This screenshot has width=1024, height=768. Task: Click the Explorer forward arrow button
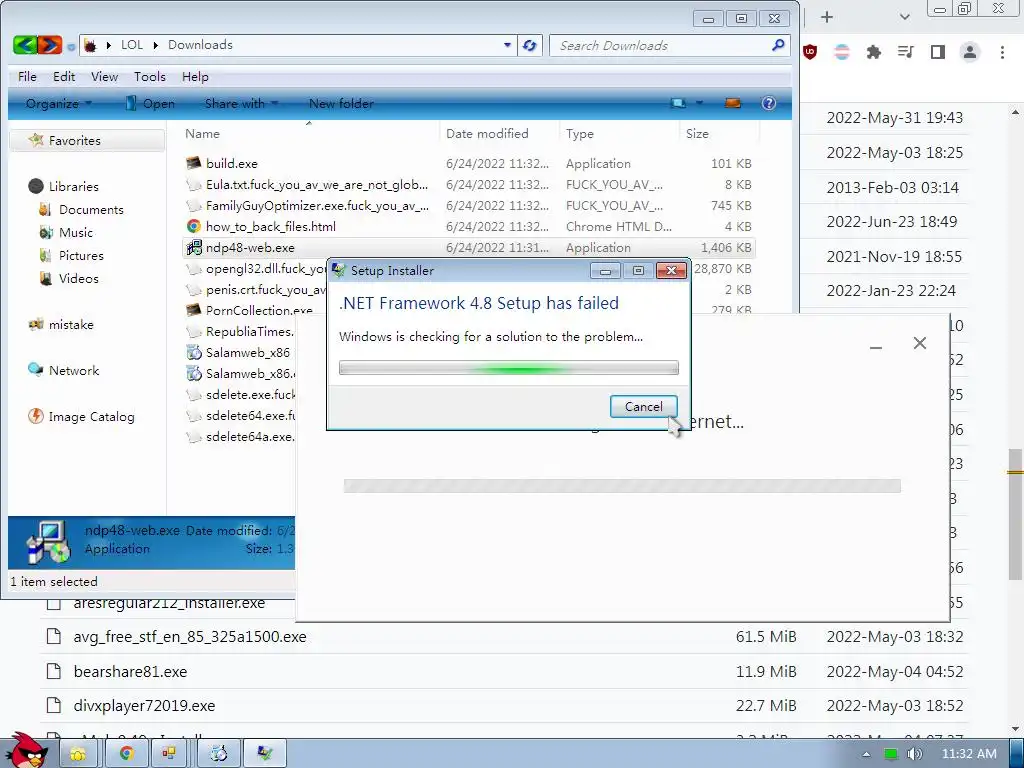click(50, 45)
